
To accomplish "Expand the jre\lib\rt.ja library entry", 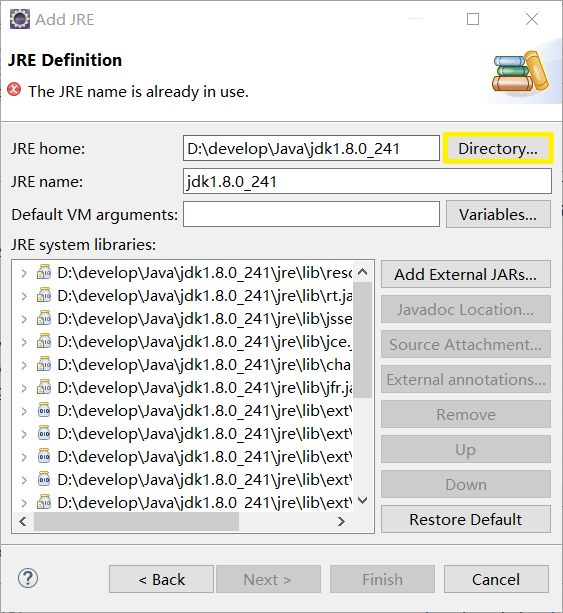I will coord(24,296).
